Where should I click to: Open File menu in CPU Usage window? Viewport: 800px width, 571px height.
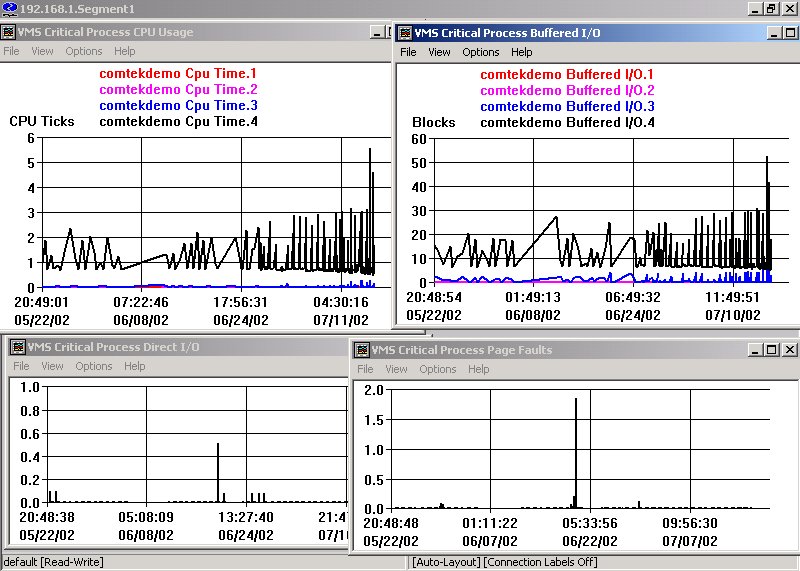11,51
